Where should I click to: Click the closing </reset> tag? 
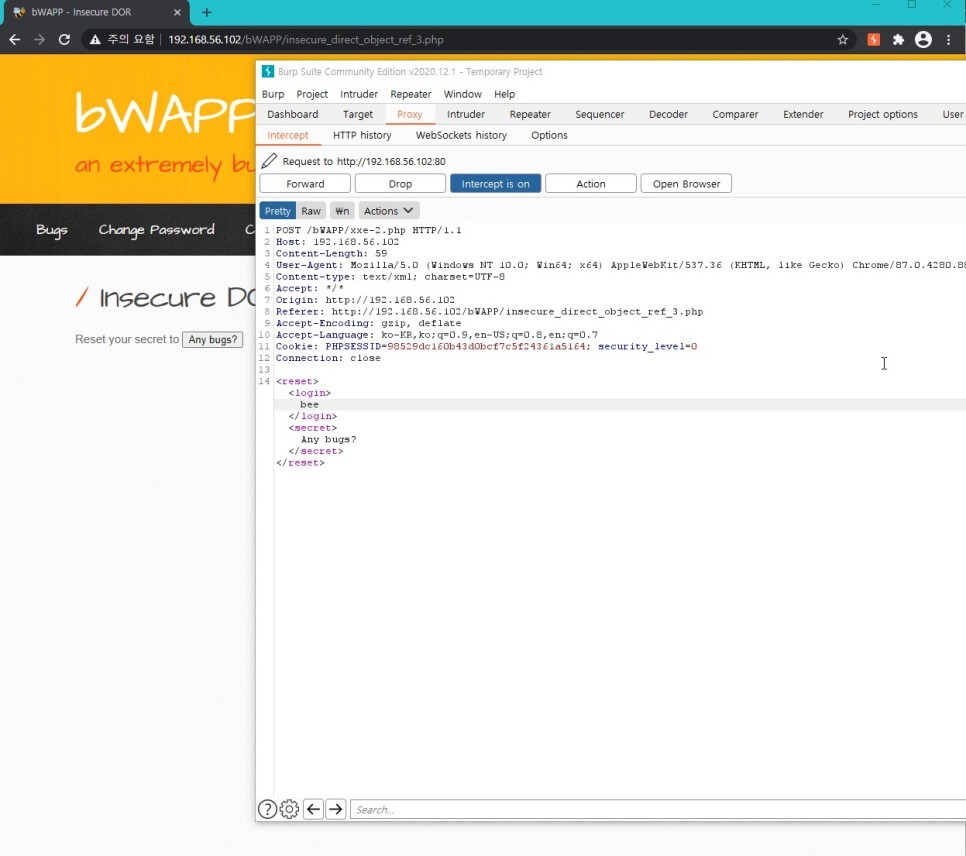click(300, 463)
